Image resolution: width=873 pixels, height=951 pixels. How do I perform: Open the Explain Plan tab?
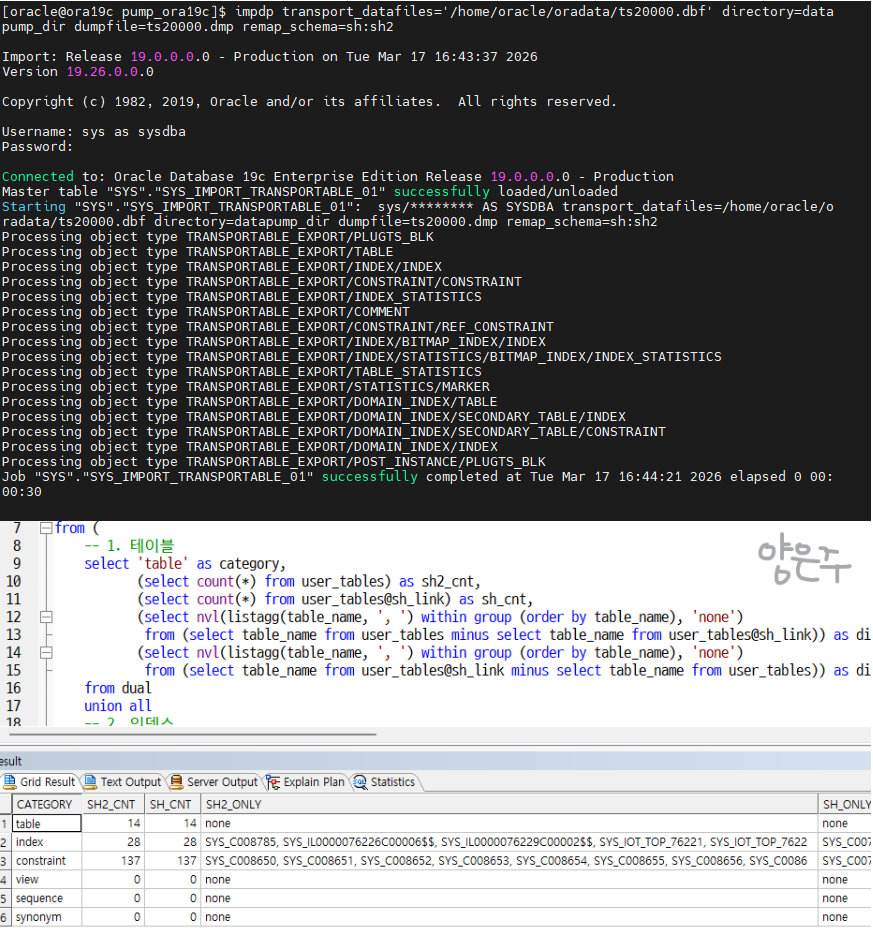[313, 782]
